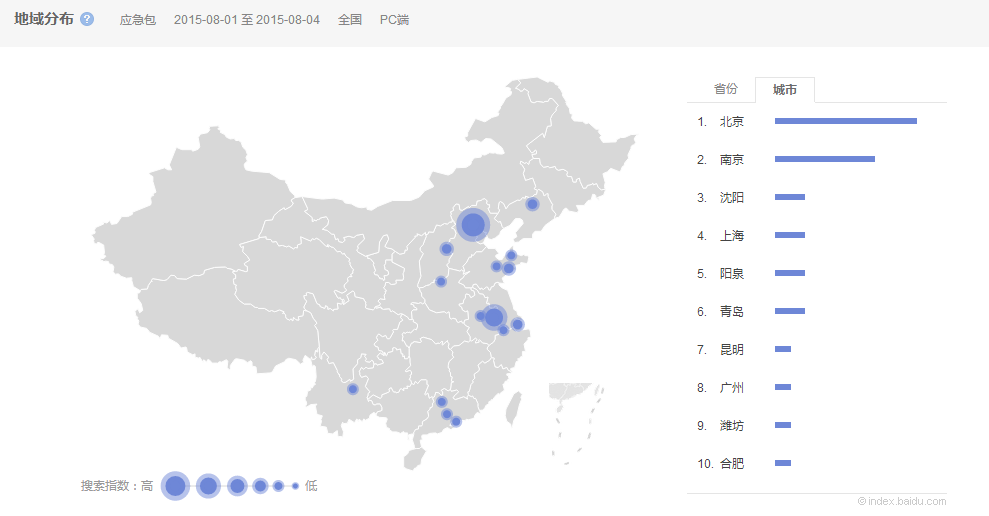Image resolution: width=989 pixels, height=516 pixels.
Task: Select the 城市 tab
Action: [x=785, y=90]
